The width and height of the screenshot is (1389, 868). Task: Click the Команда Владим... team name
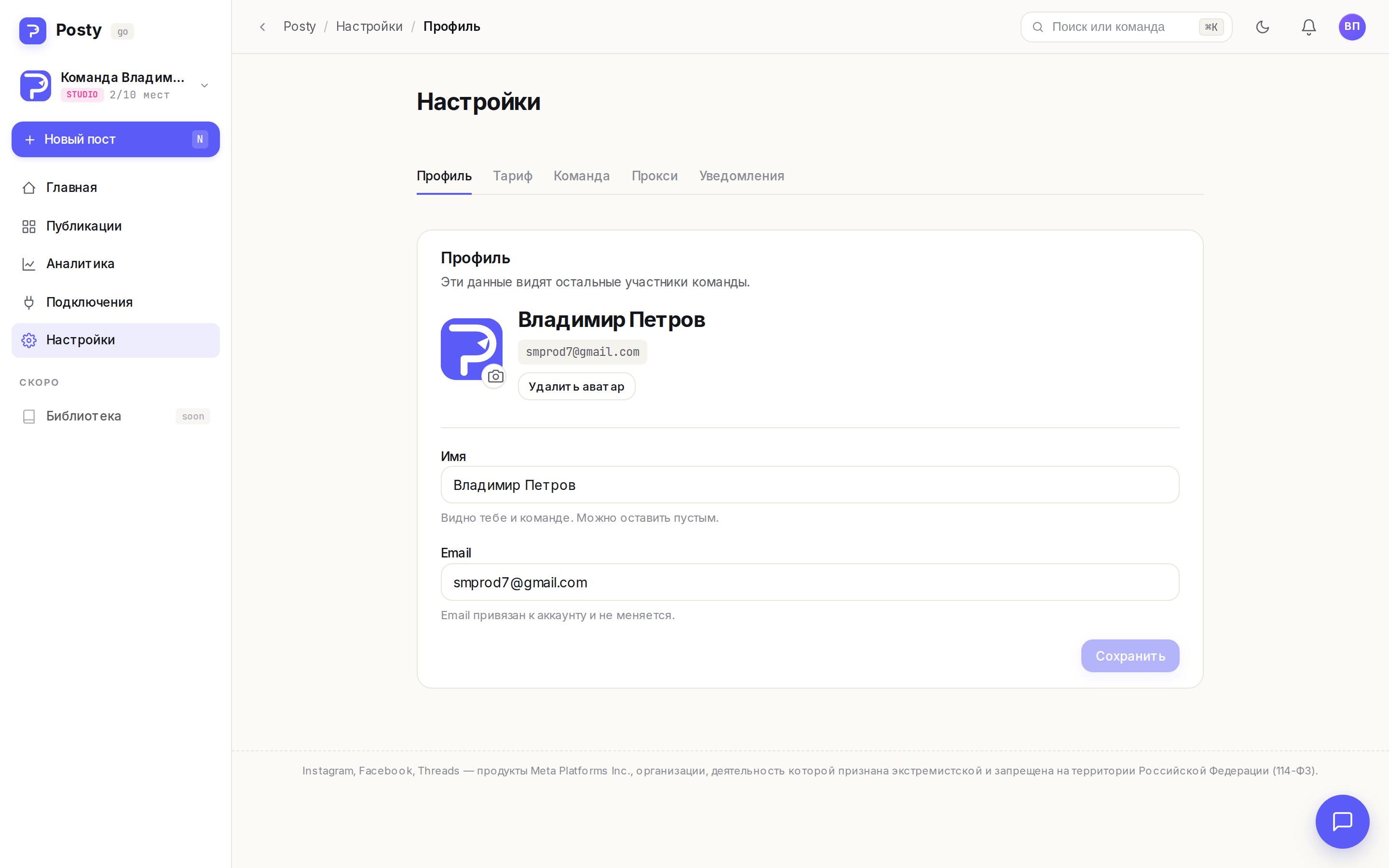[122, 78]
